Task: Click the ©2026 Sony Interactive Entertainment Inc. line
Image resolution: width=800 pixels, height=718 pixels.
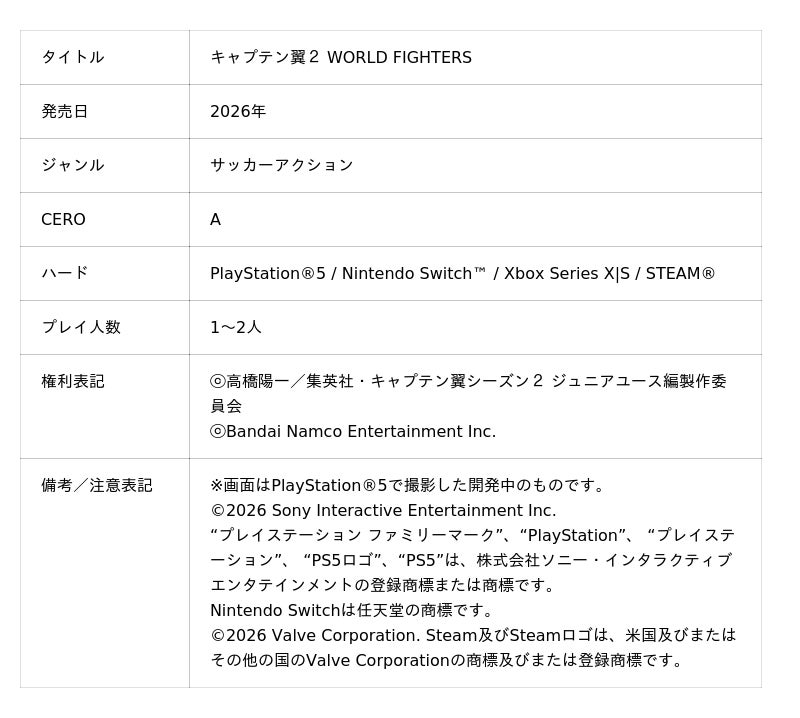Action: 383,510
